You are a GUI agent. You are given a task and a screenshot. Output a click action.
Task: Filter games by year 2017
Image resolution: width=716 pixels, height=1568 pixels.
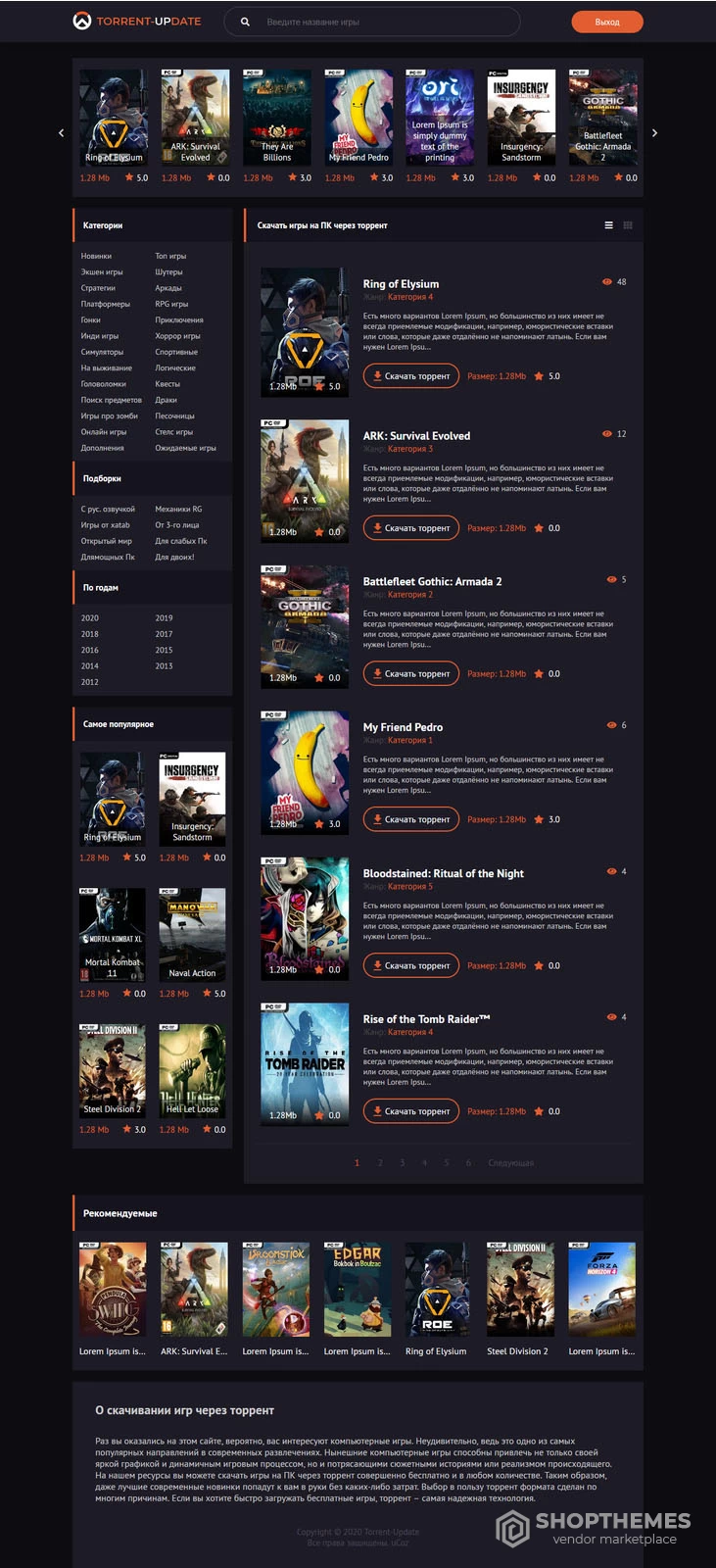[164, 634]
